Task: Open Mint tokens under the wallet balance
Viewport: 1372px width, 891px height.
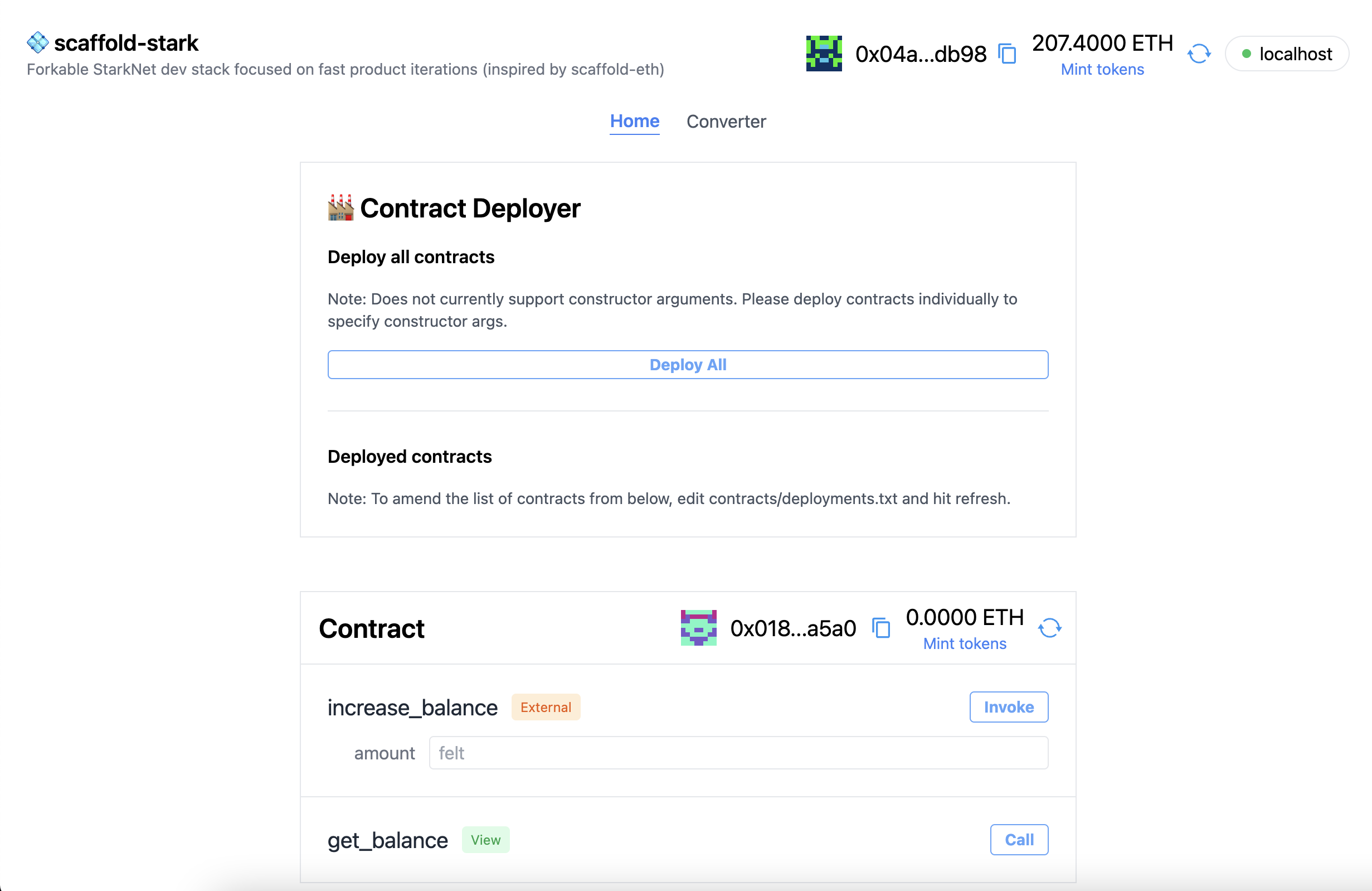Action: point(1102,69)
